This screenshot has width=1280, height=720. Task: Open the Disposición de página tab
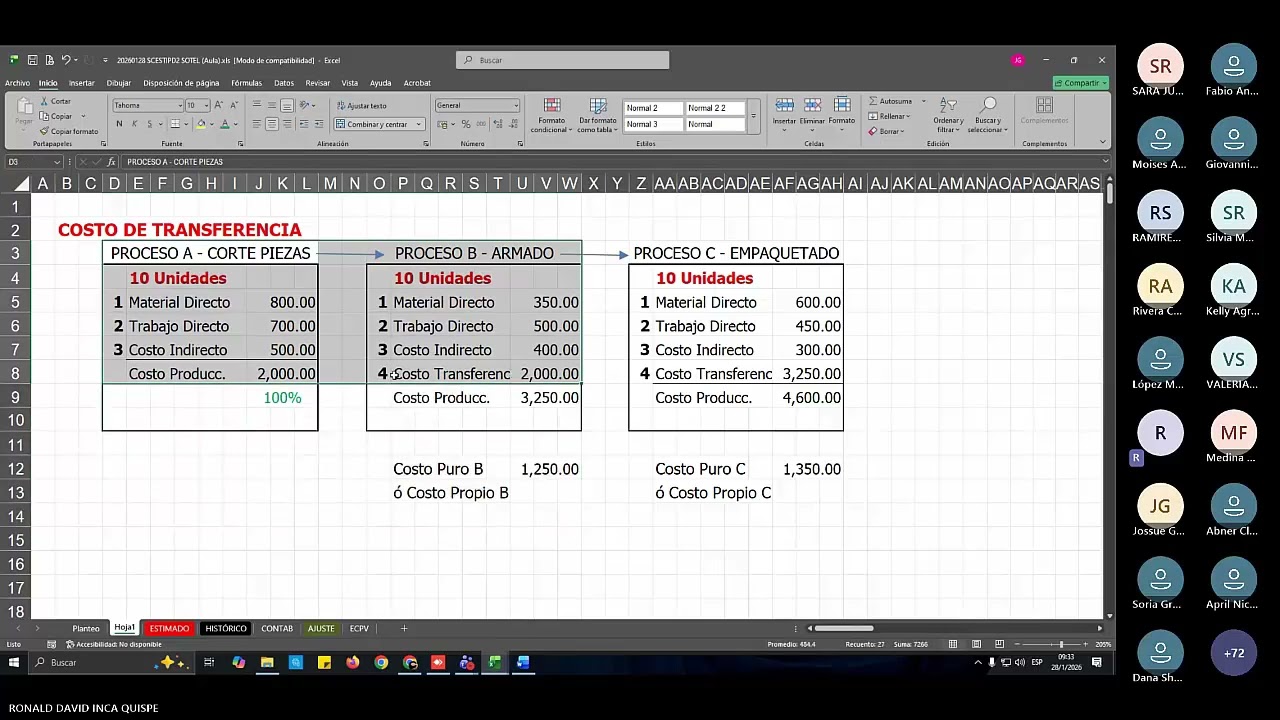[x=181, y=83]
